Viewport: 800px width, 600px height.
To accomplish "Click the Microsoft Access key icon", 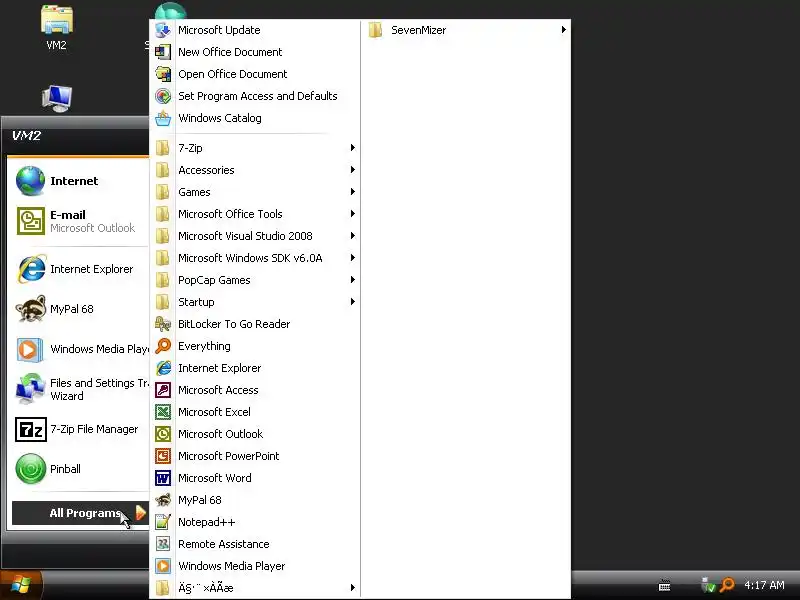I will [163, 390].
